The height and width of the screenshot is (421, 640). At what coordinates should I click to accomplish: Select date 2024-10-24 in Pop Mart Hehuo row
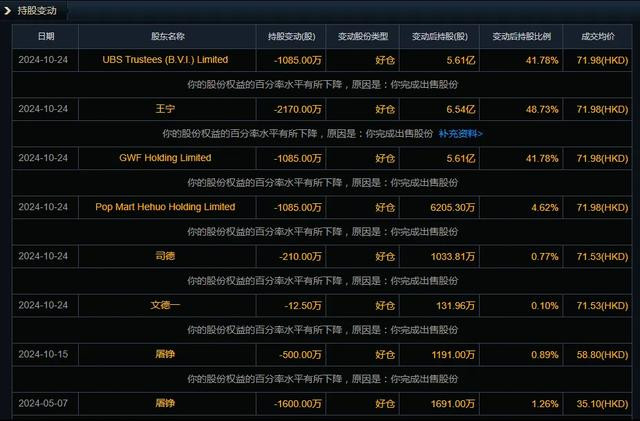click(43, 207)
